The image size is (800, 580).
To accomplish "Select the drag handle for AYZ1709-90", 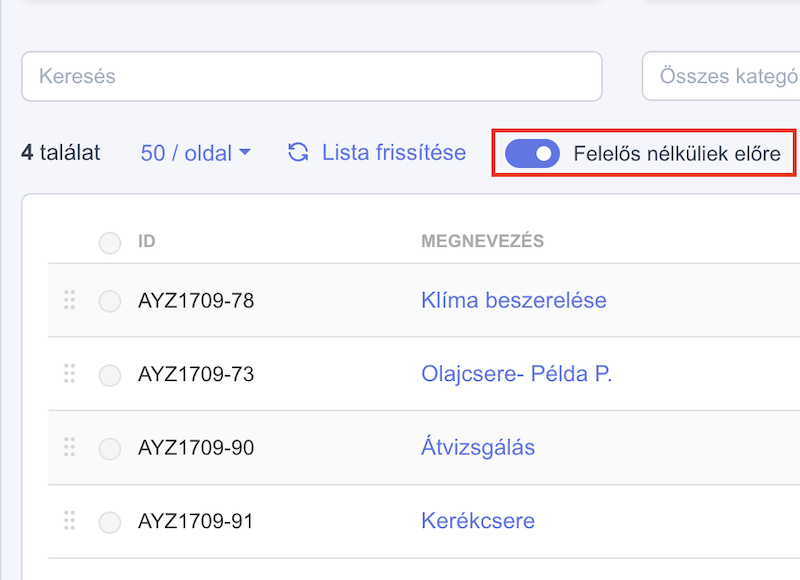I will [x=69, y=447].
